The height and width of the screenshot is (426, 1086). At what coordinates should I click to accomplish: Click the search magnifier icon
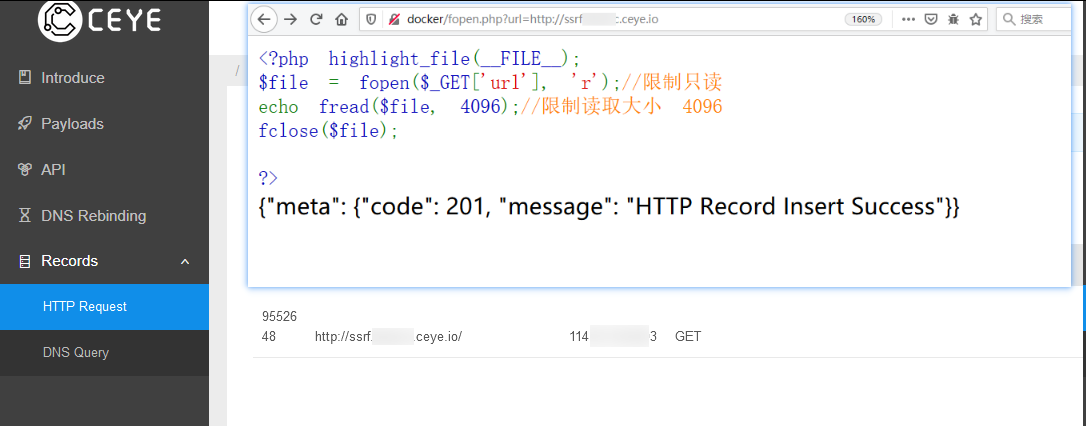click(1009, 19)
